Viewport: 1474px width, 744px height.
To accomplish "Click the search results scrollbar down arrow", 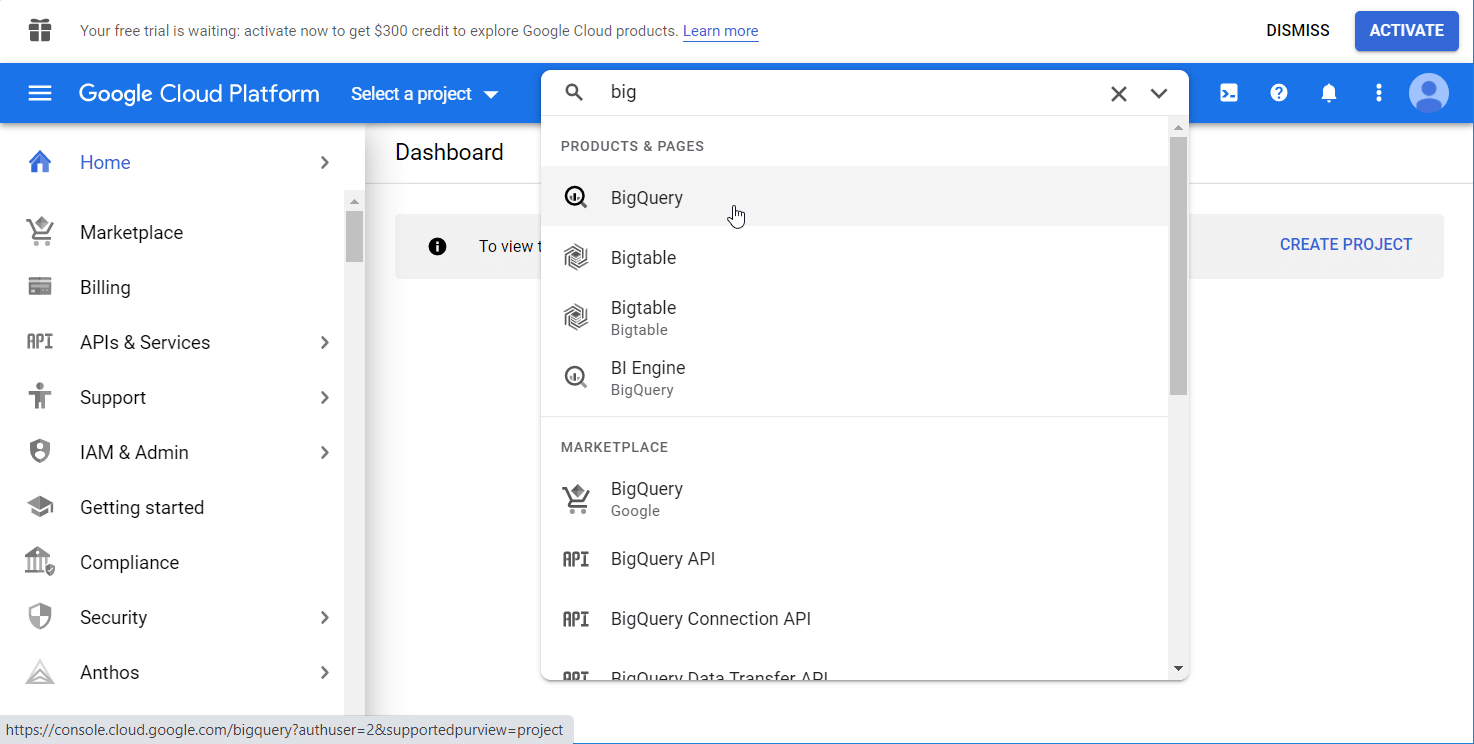I will [1178, 668].
